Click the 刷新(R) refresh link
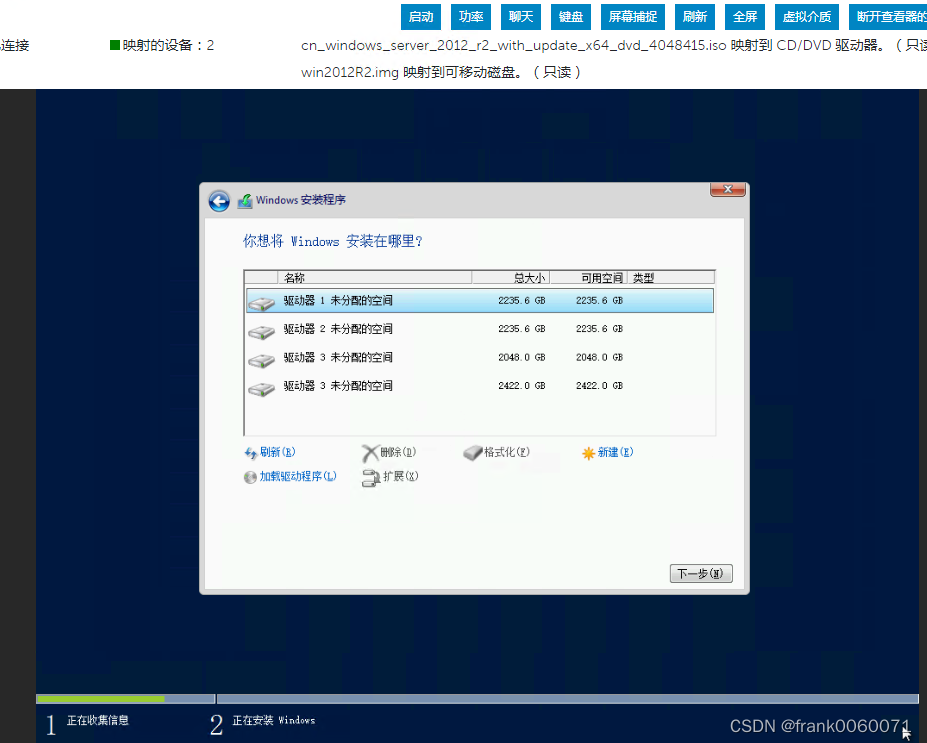 point(277,452)
